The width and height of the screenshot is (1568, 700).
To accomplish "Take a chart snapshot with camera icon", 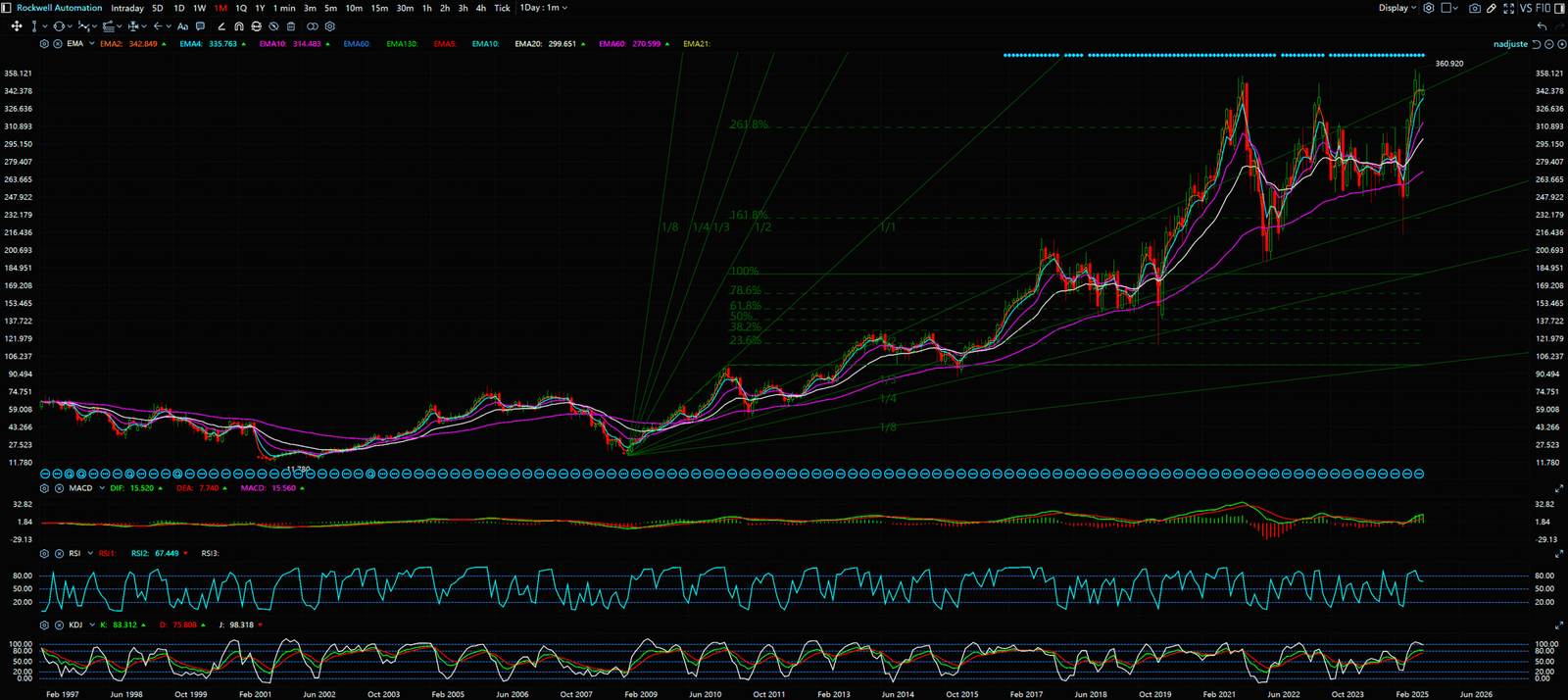I will pos(1474,8).
